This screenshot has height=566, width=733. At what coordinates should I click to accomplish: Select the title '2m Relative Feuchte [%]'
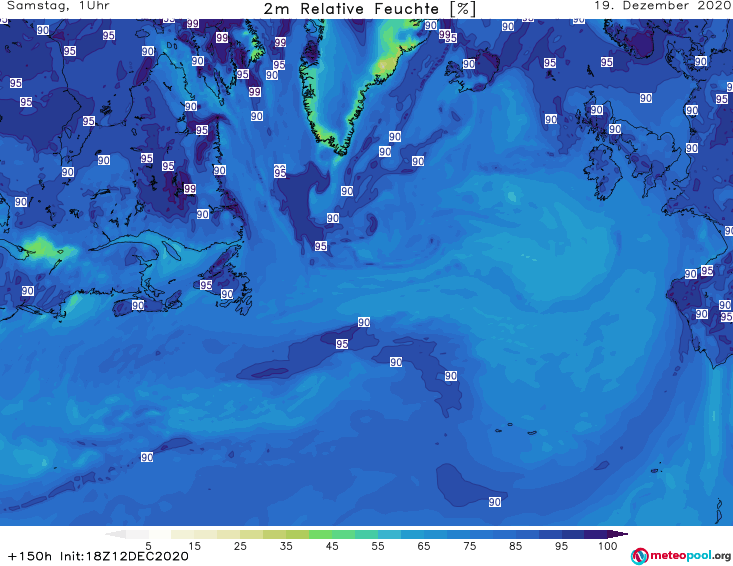click(369, 9)
